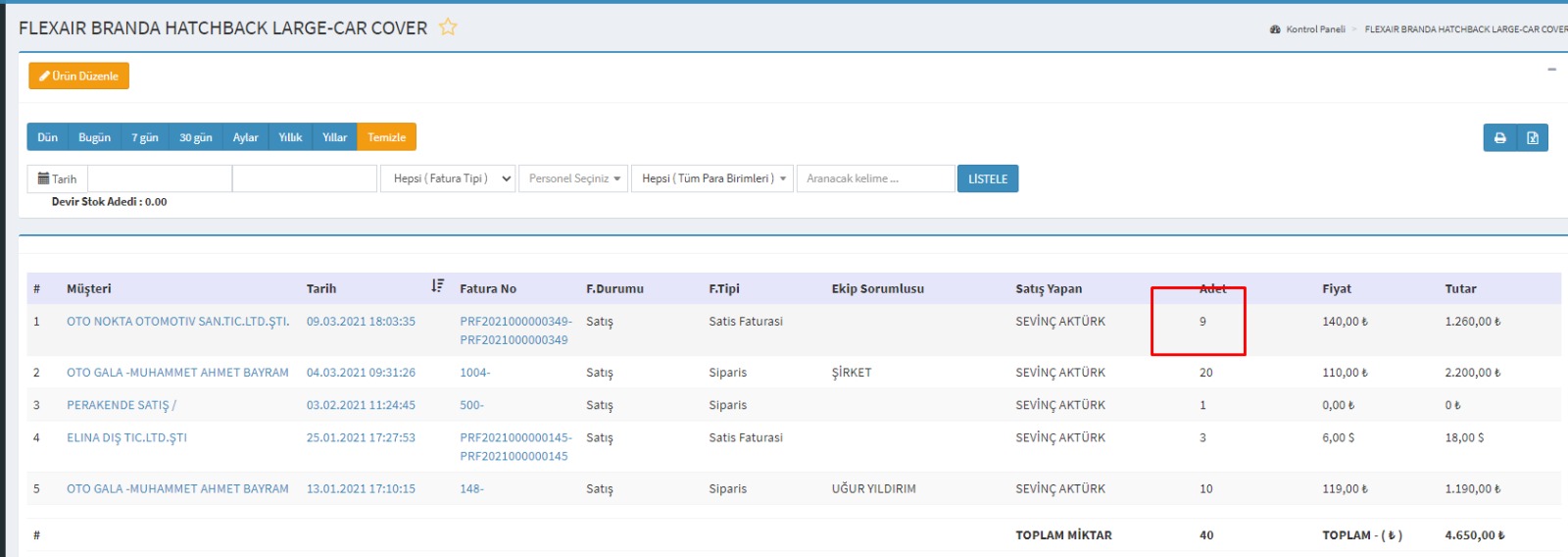
Task: Open customer OTO NOKTA OTOMOTIV link
Action: [177, 322]
